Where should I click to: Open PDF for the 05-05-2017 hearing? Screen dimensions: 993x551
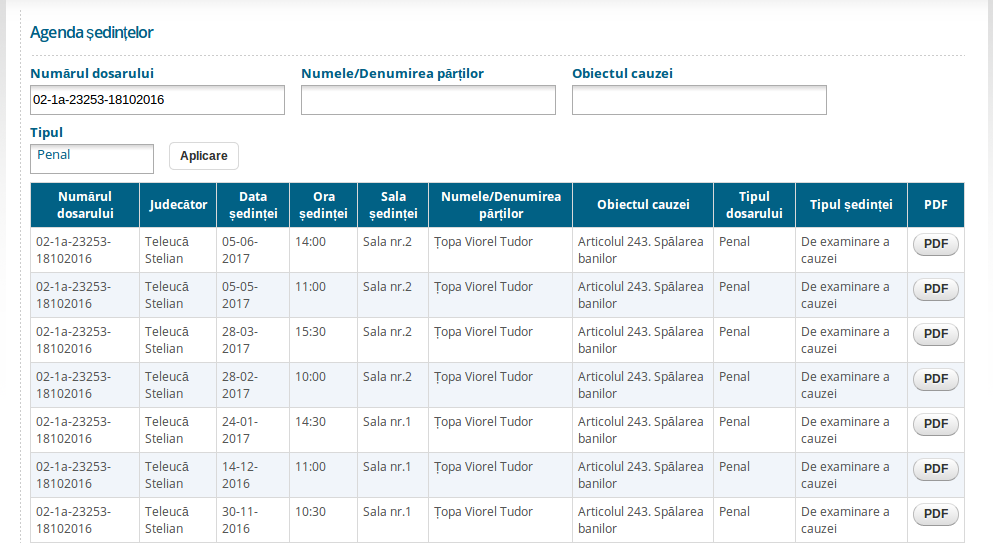pos(935,289)
